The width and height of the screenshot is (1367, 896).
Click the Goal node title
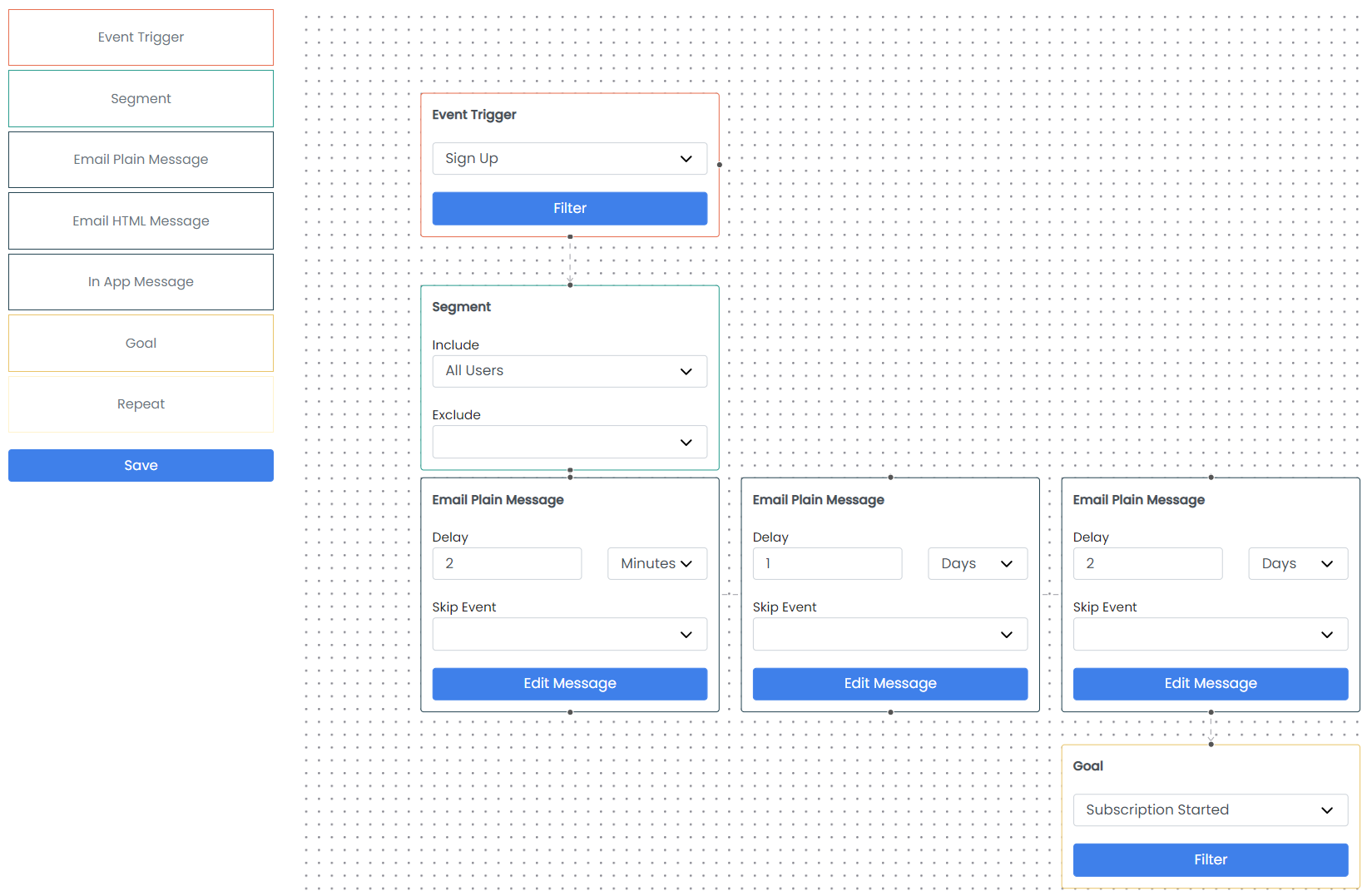point(1088,766)
